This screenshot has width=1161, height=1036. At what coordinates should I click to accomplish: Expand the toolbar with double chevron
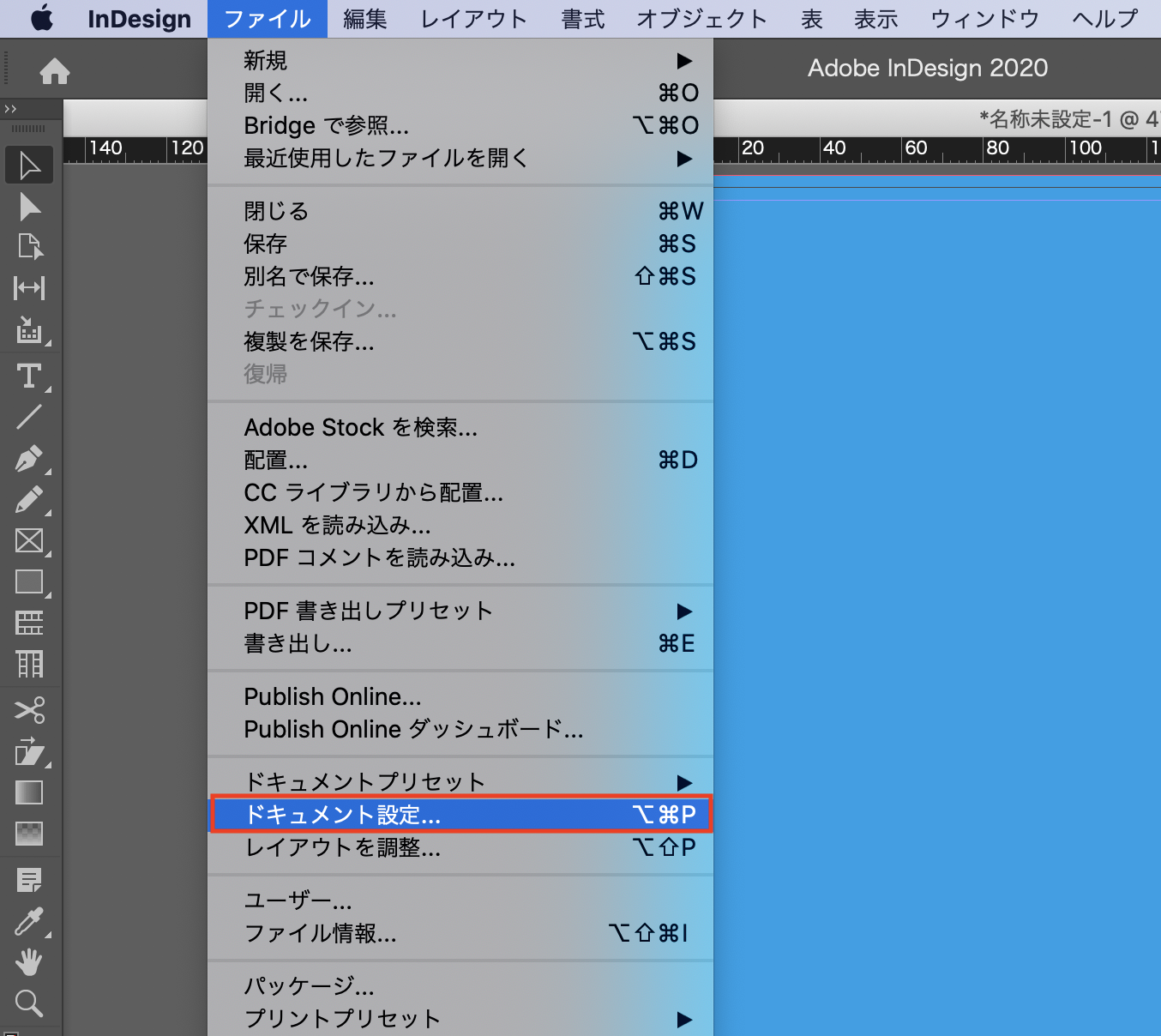[10, 109]
